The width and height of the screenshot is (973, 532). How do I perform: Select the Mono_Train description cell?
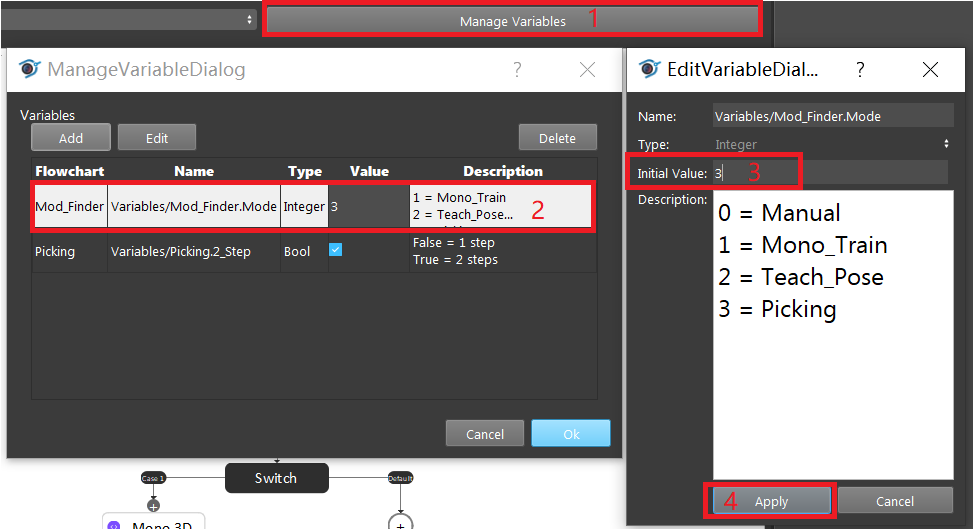coord(500,206)
